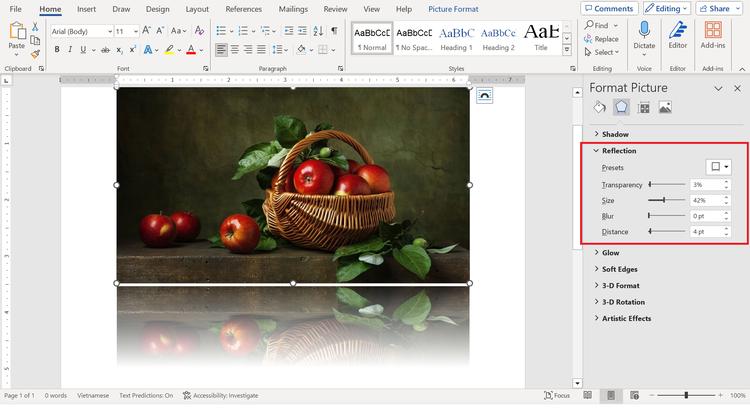This screenshot has width=750, height=416.
Task: Open the Change Case dropdown
Action: [179, 31]
